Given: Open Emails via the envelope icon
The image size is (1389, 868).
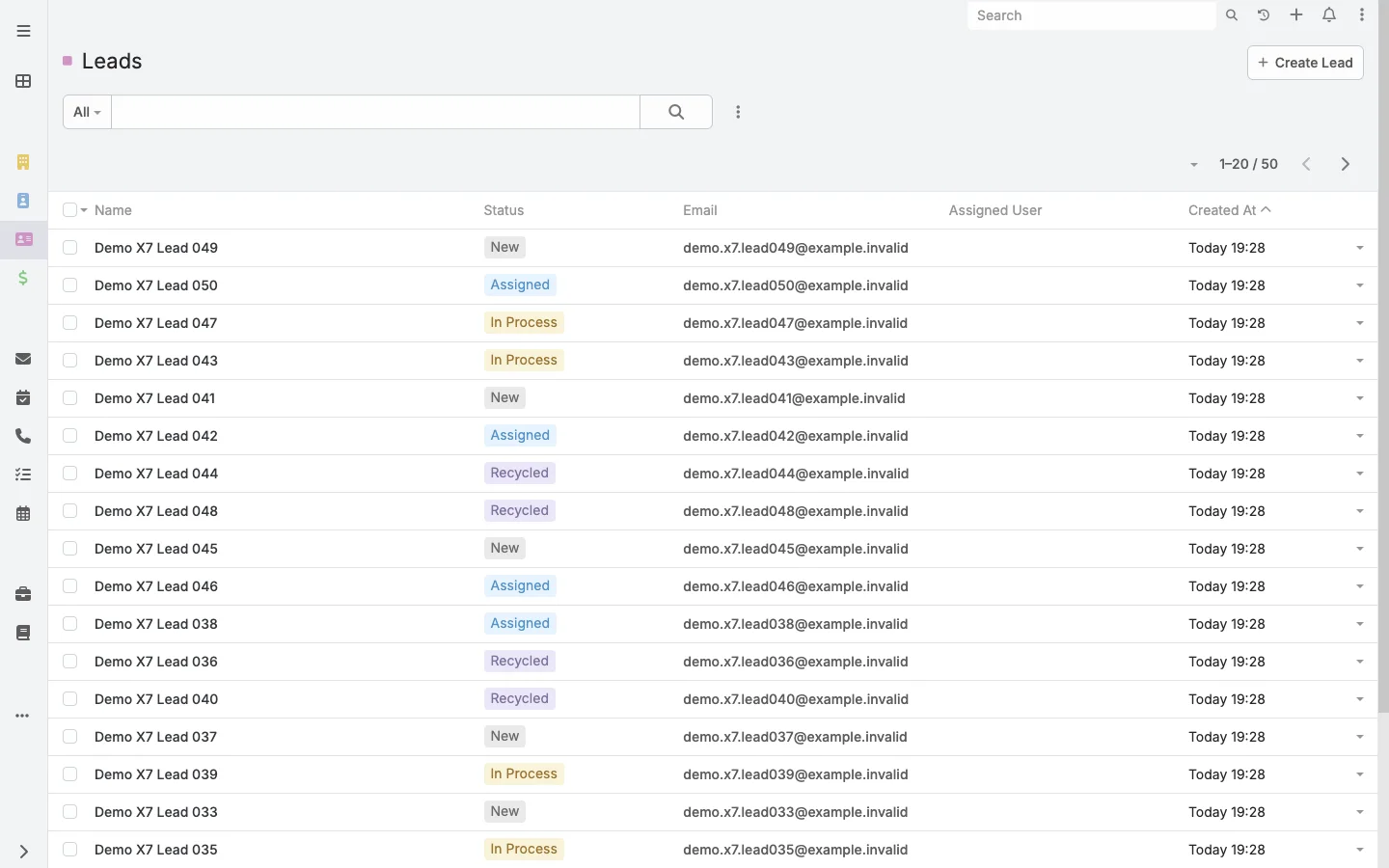Looking at the screenshot, I should tap(23, 359).
